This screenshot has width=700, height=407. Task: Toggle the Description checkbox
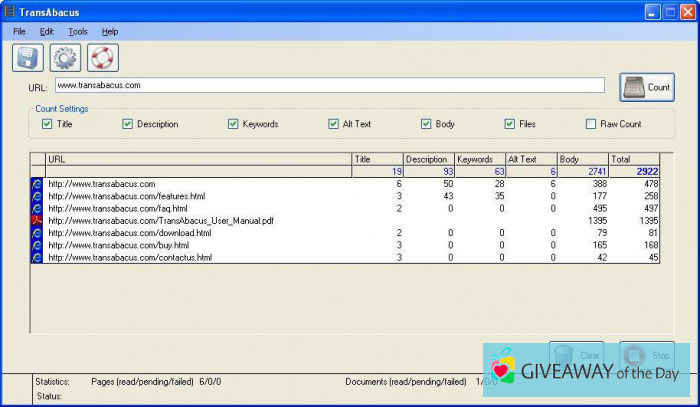(x=128, y=124)
